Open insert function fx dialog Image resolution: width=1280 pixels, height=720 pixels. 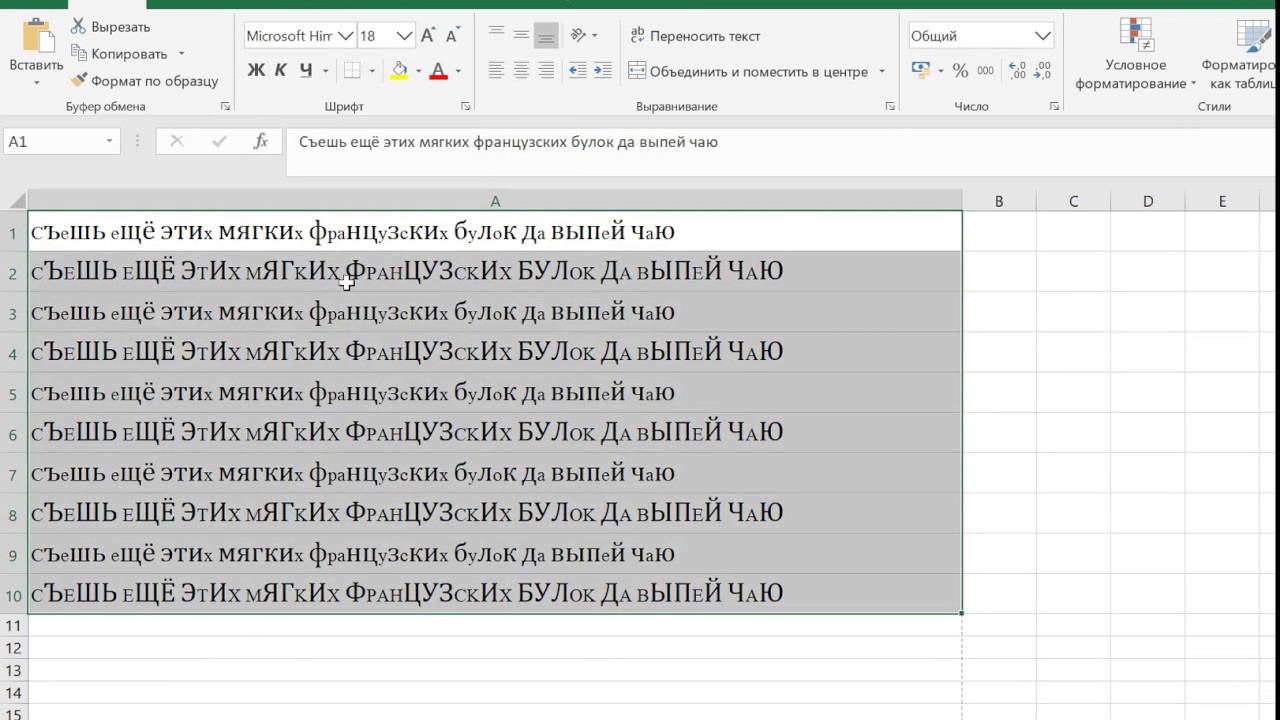tap(261, 142)
